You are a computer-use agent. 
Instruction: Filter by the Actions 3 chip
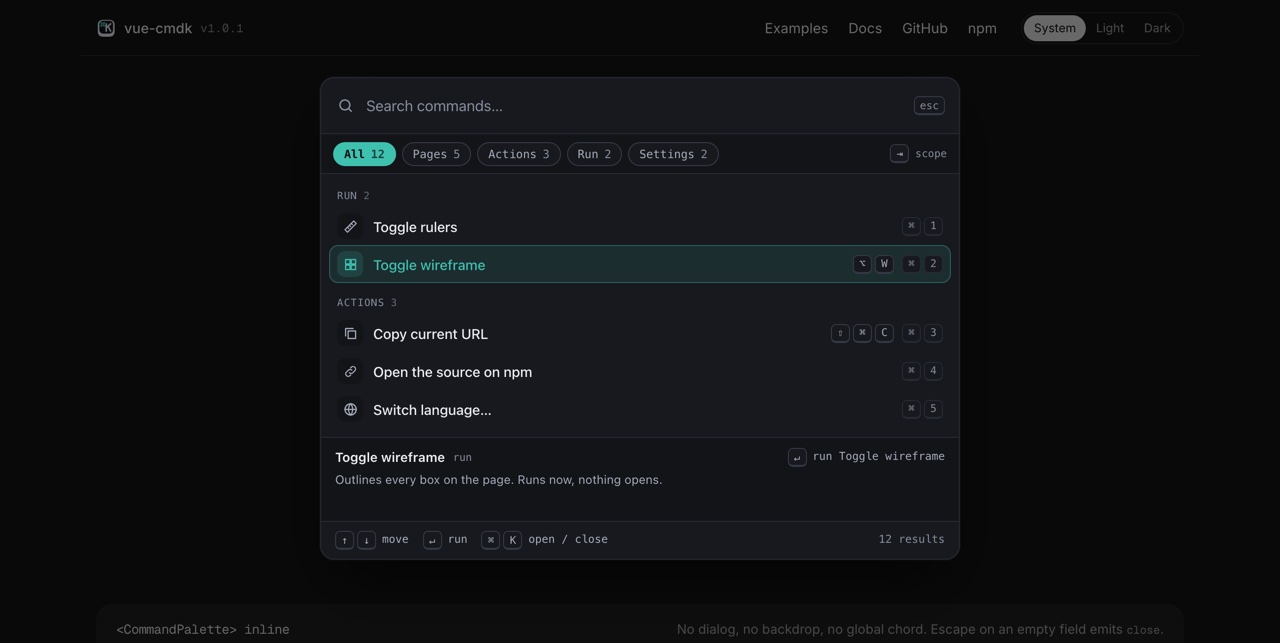[x=518, y=154]
